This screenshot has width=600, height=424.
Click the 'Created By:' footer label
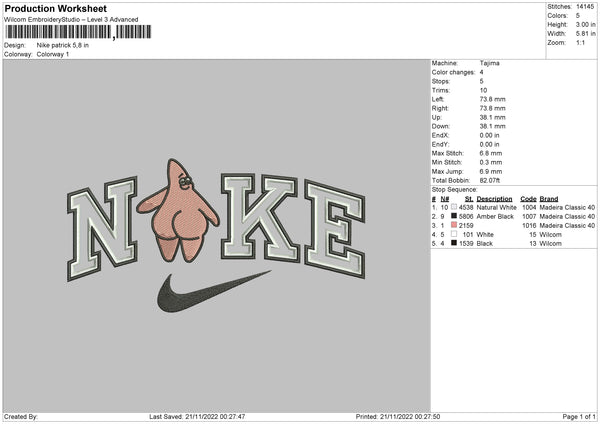21,417
